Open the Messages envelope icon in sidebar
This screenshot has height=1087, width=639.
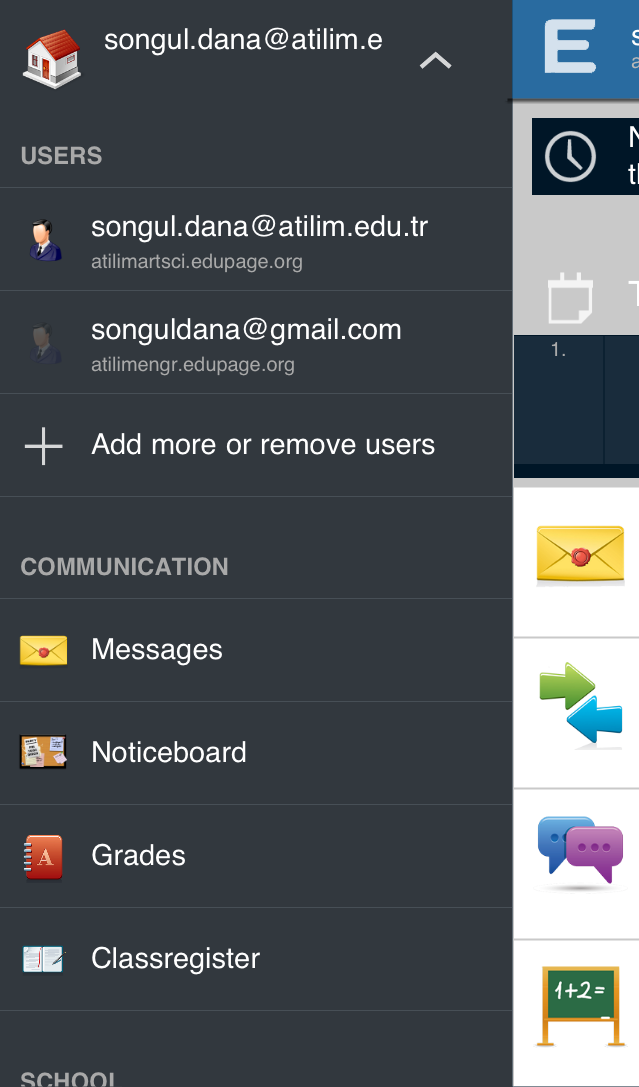click(43, 651)
